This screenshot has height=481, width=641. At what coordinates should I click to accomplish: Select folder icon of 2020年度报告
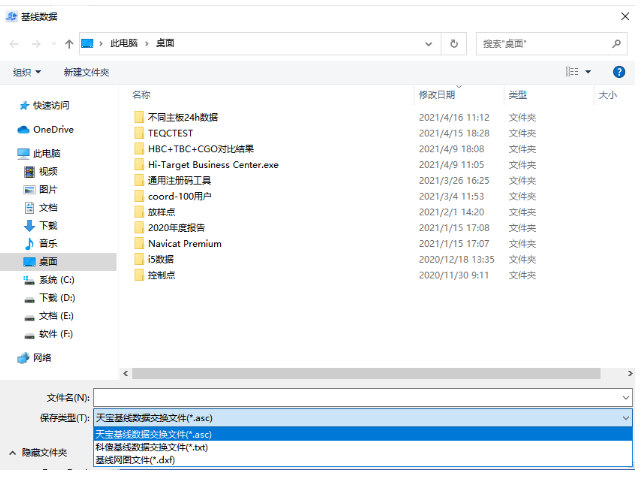[x=139, y=228]
